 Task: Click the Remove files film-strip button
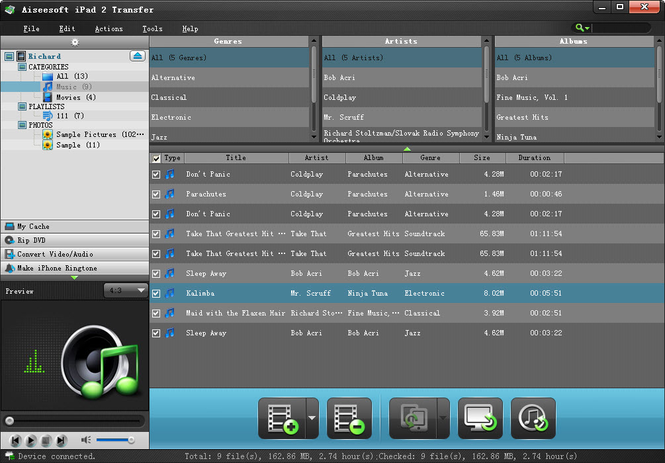point(349,418)
